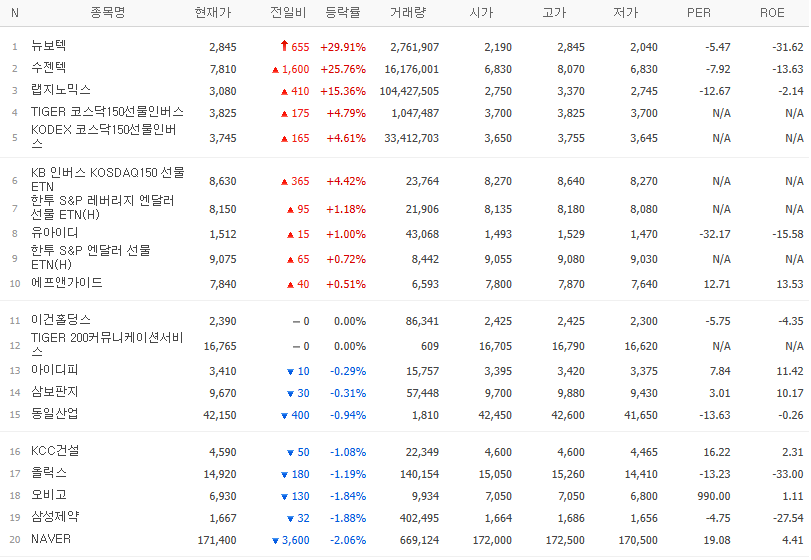Click the 저가 column header
Image resolution: width=811 pixels, height=560 pixels.
[x=625, y=12]
